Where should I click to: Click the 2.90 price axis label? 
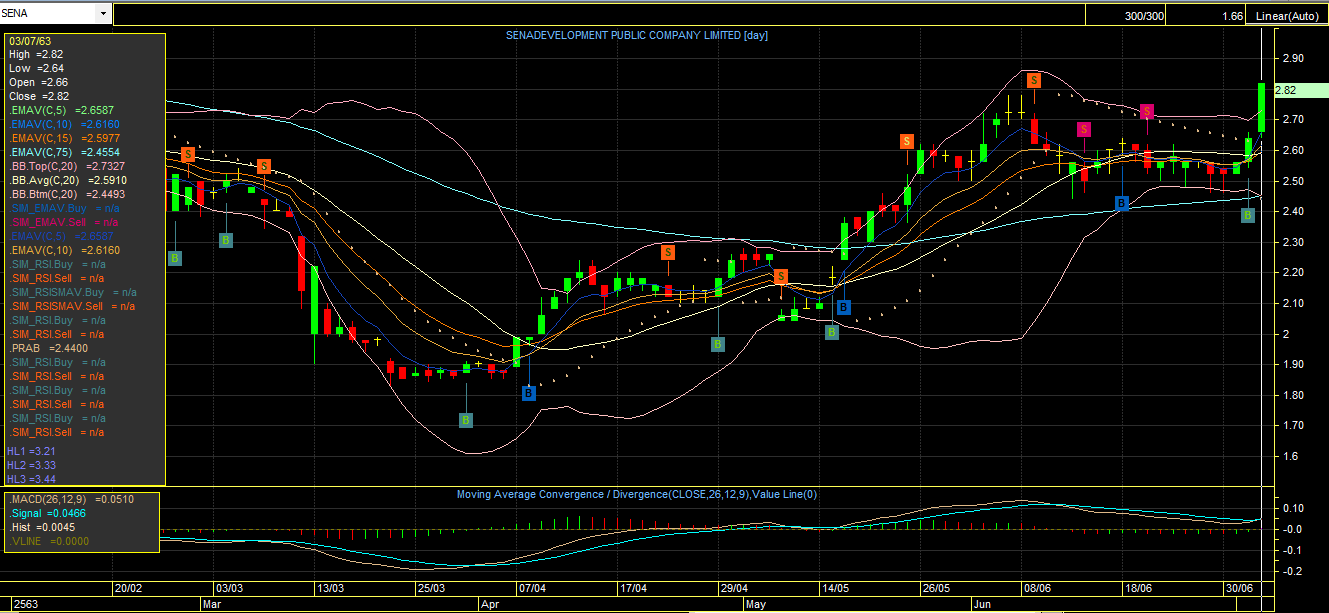[1291, 59]
